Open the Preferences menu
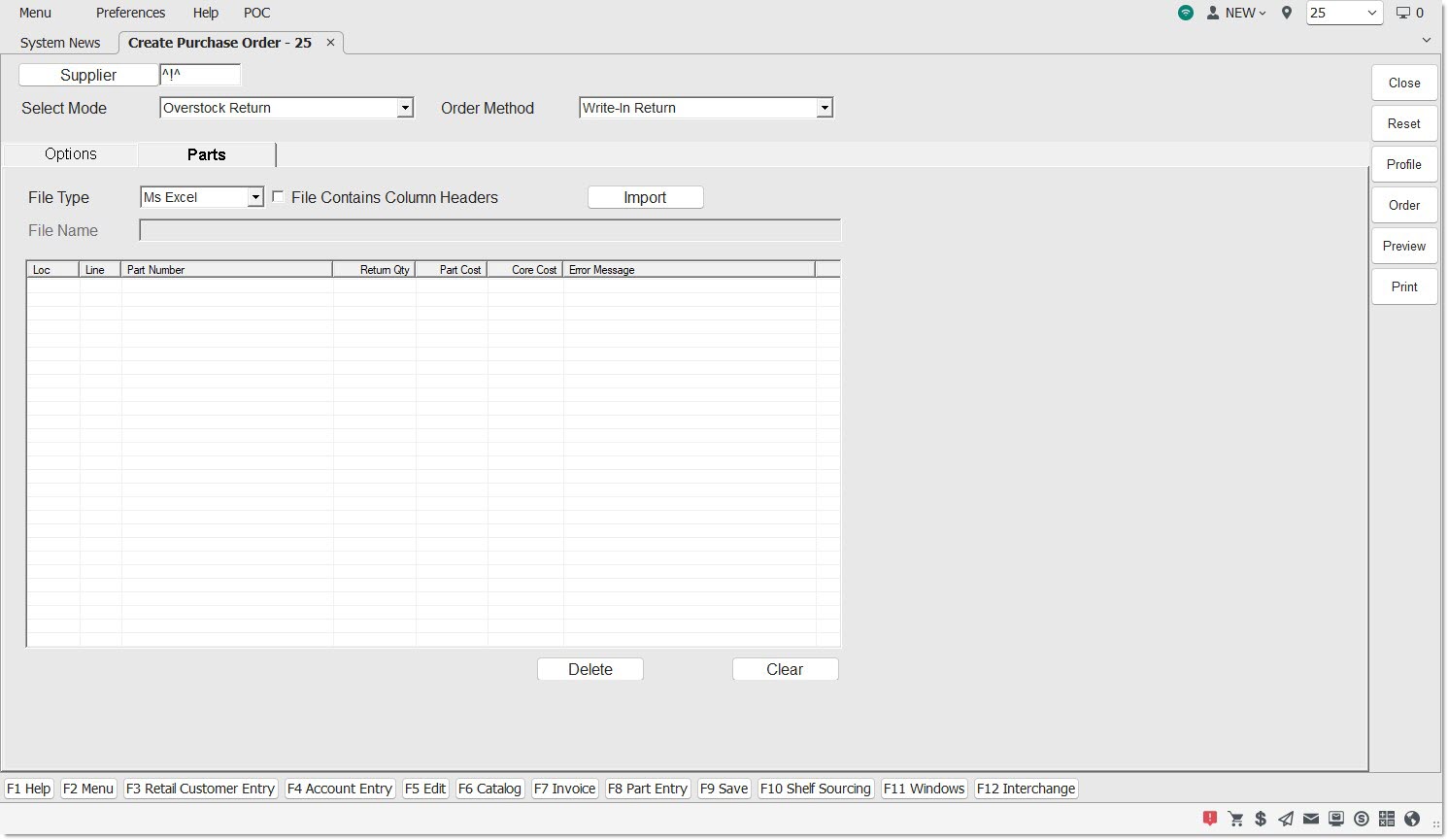 click(130, 13)
